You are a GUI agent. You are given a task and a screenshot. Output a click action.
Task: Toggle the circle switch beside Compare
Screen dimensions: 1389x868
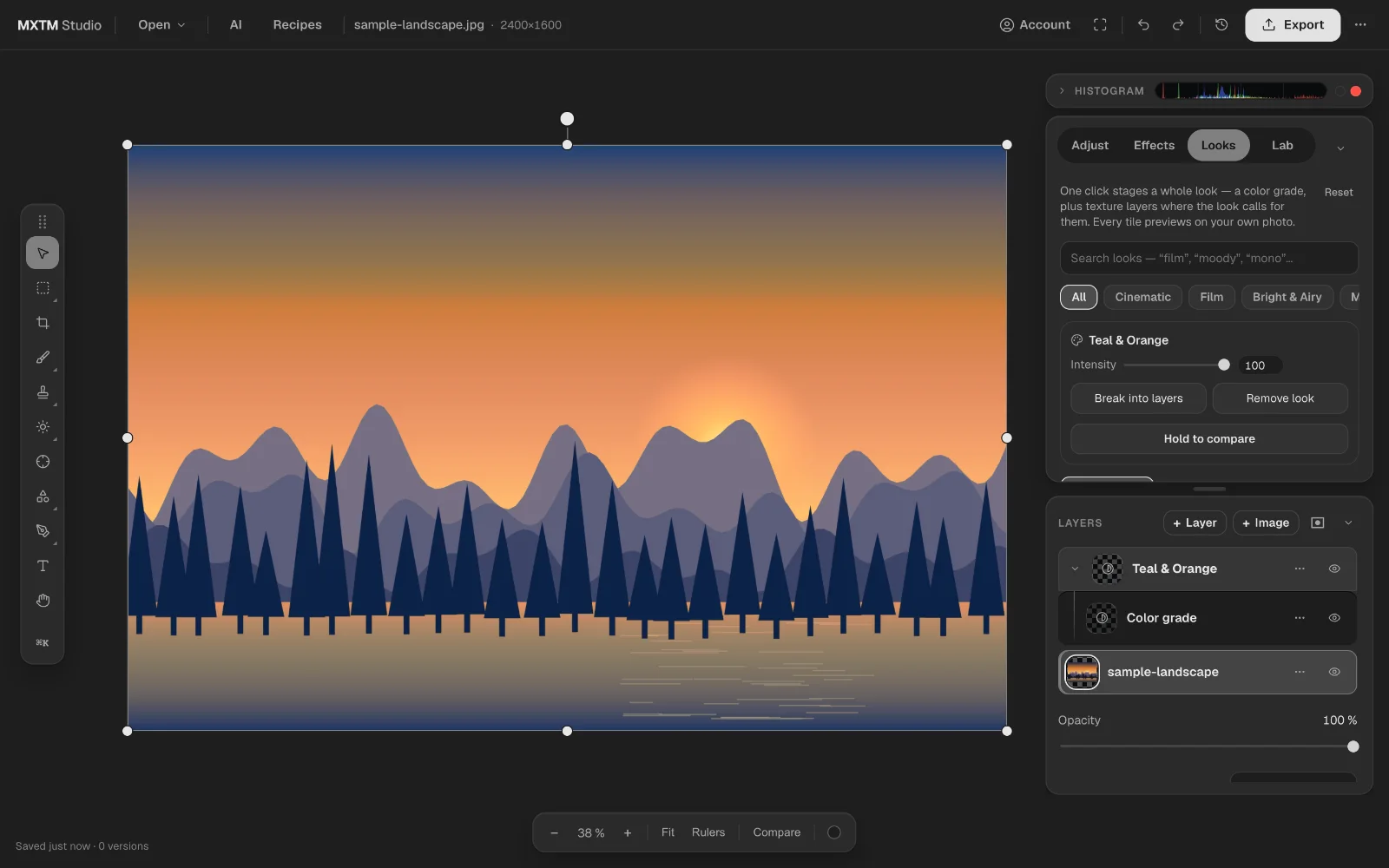tap(834, 832)
